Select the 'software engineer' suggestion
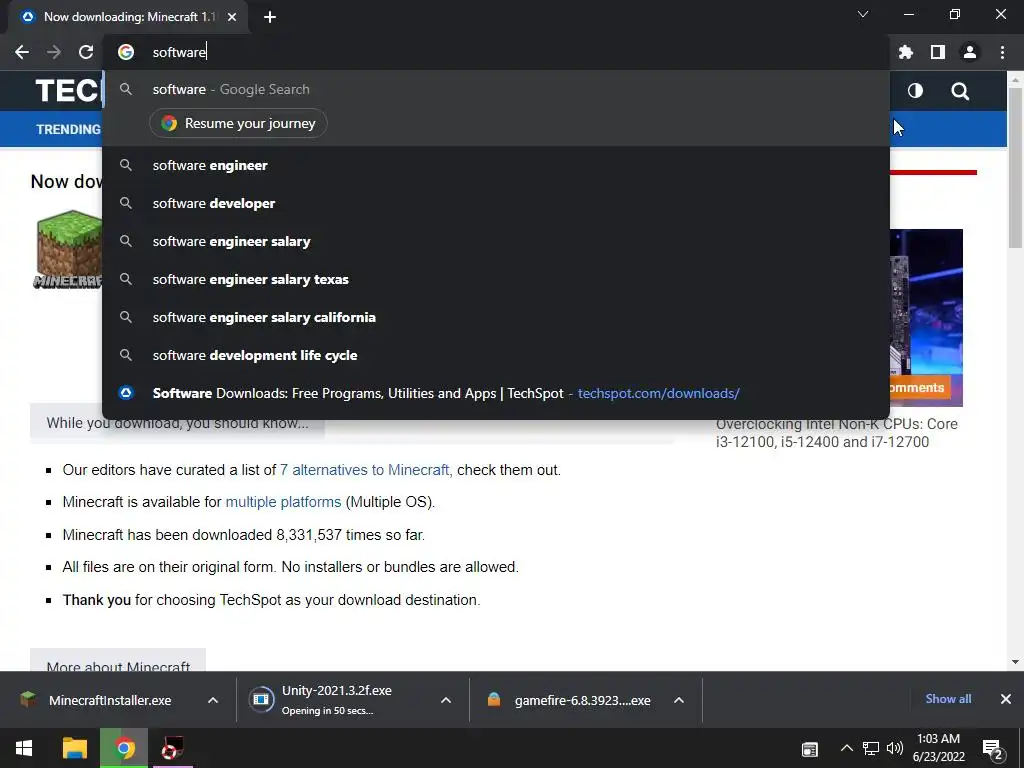Screen dimensions: 1024x768 click(x=496, y=165)
